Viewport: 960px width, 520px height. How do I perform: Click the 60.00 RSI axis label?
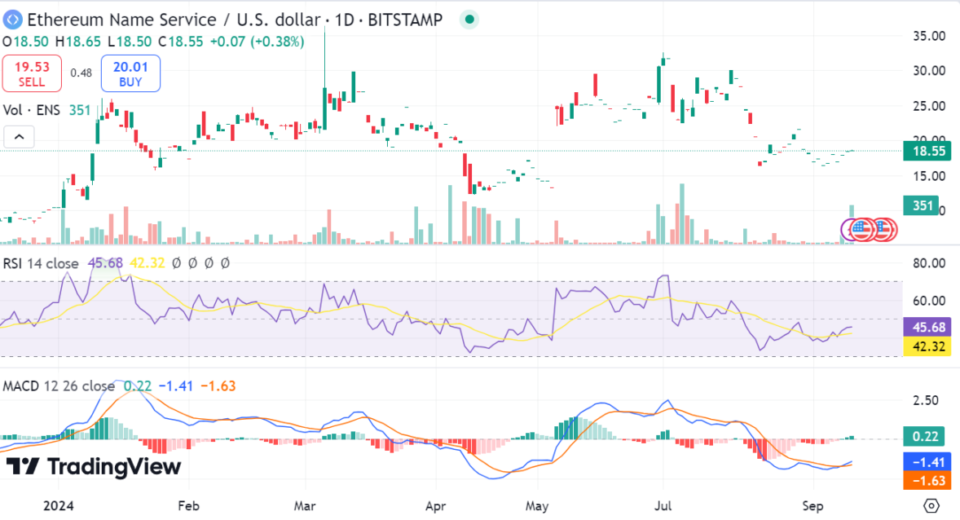[x=929, y=301]
